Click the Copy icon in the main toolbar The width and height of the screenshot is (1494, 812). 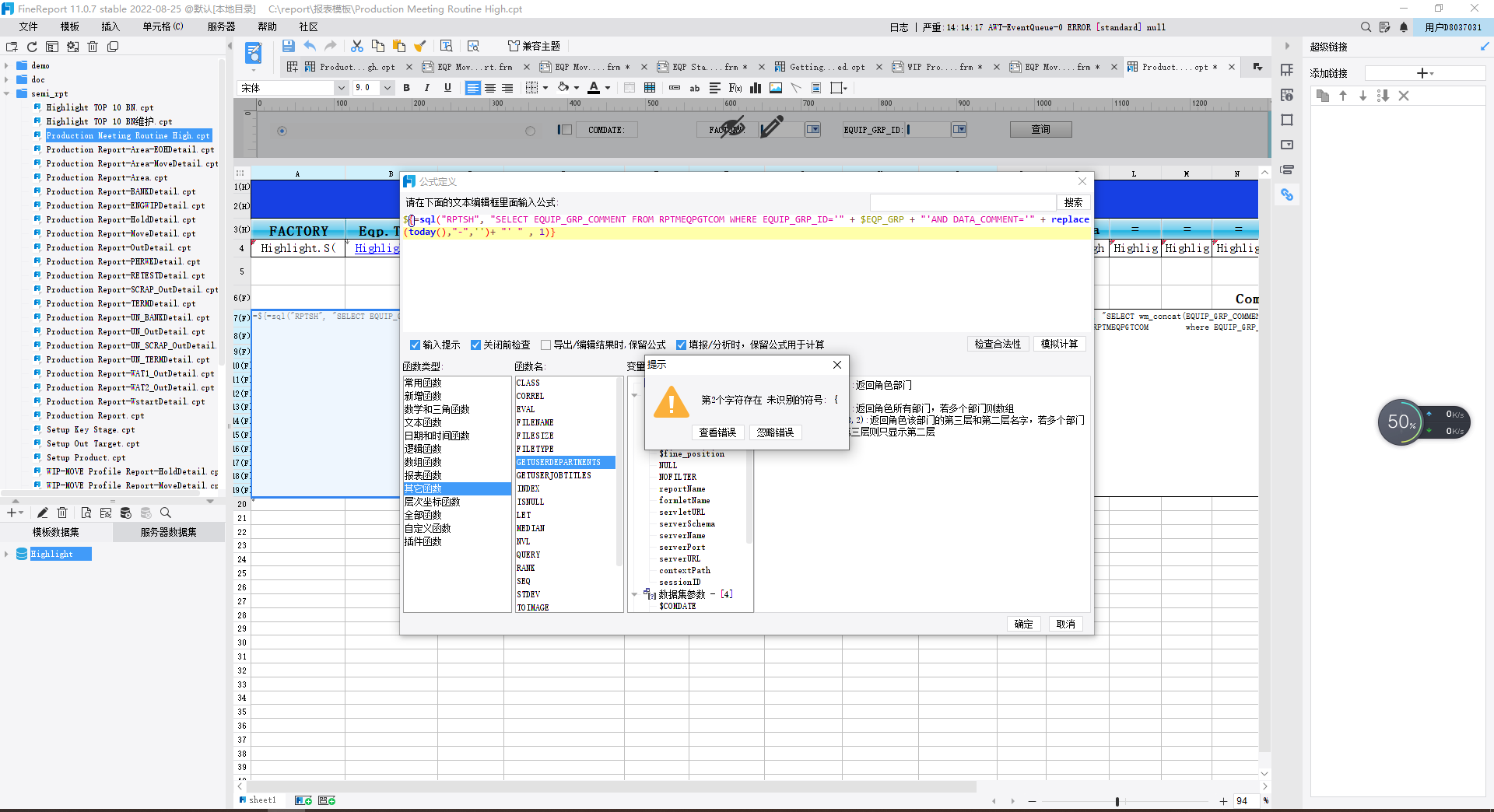click(378, 46)
